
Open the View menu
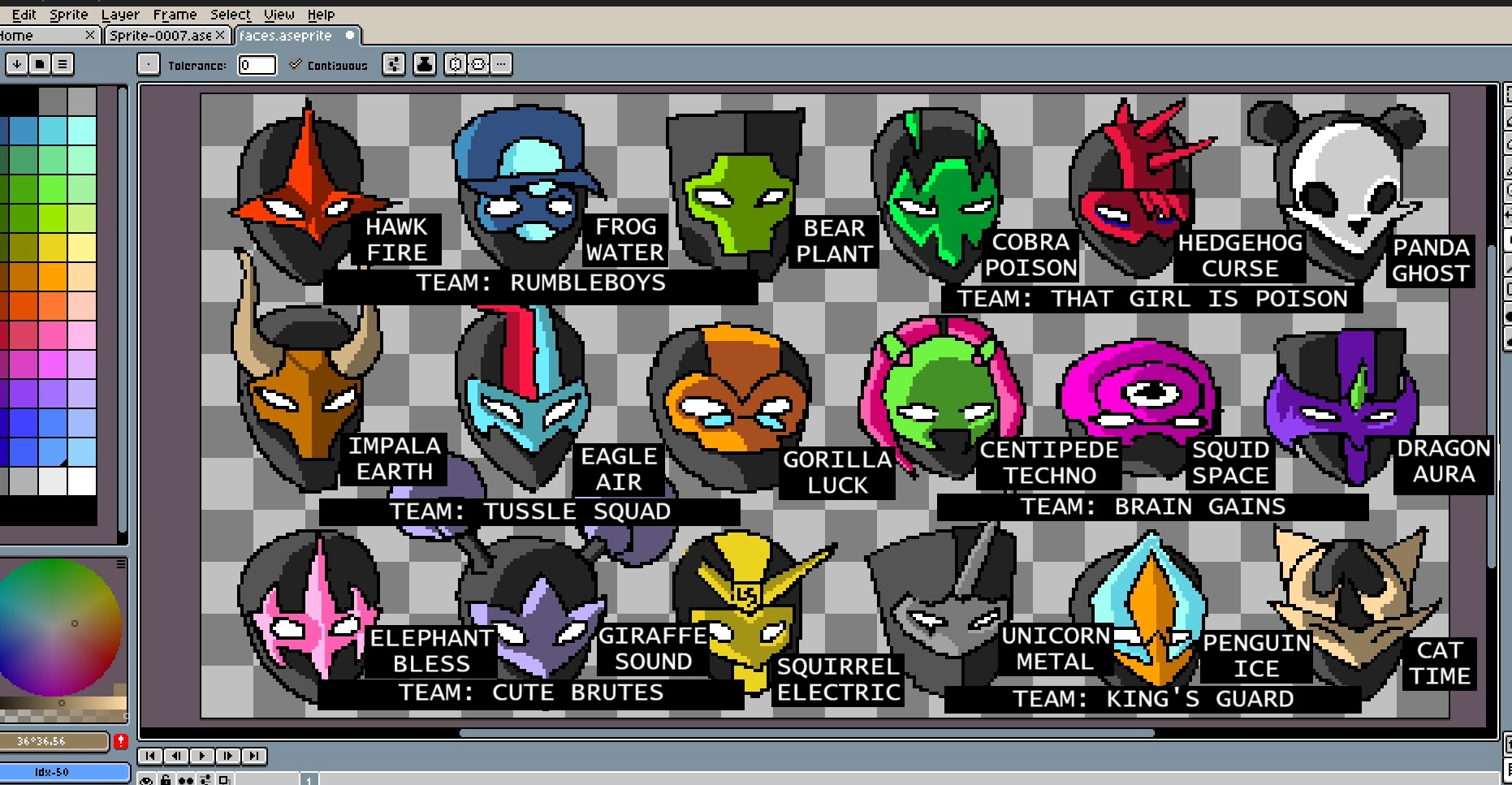279,15
